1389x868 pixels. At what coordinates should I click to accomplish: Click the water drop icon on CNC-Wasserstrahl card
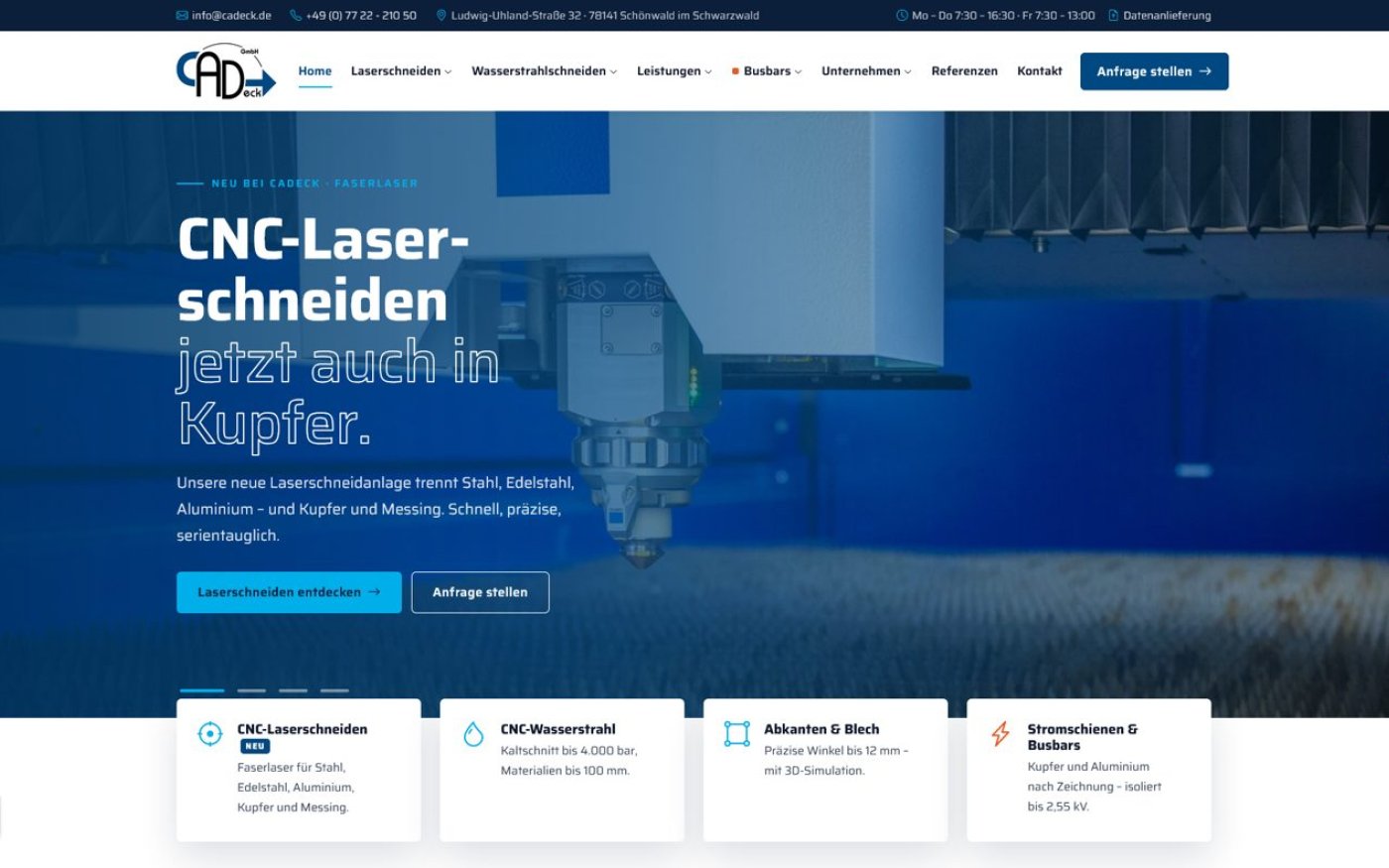pyautogui.click(x=473, y=734)
